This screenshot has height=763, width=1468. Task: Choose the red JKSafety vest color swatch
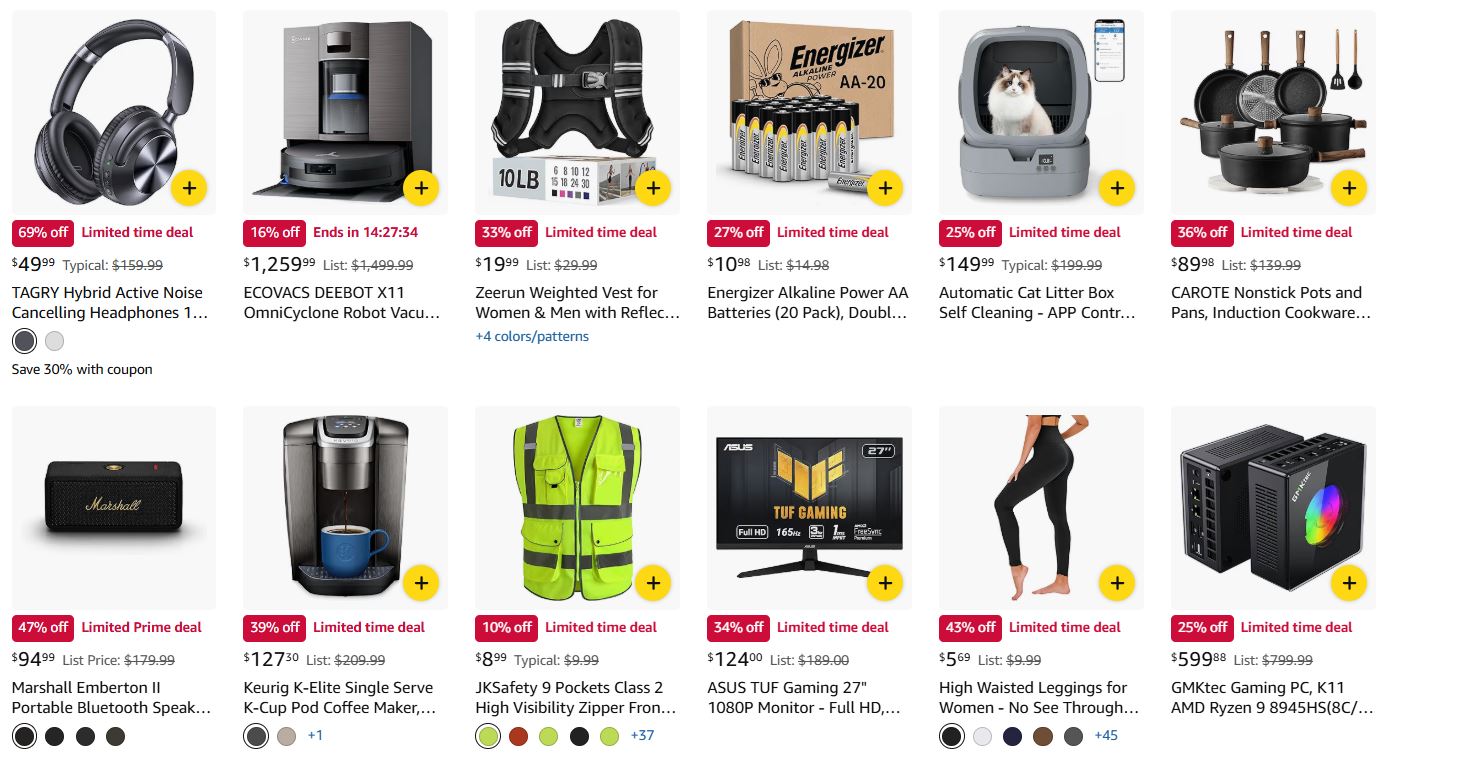coord(518,737)
